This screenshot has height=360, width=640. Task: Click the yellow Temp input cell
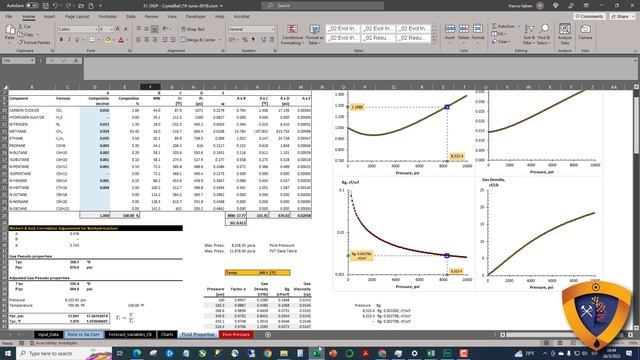[x=258, y=272]
